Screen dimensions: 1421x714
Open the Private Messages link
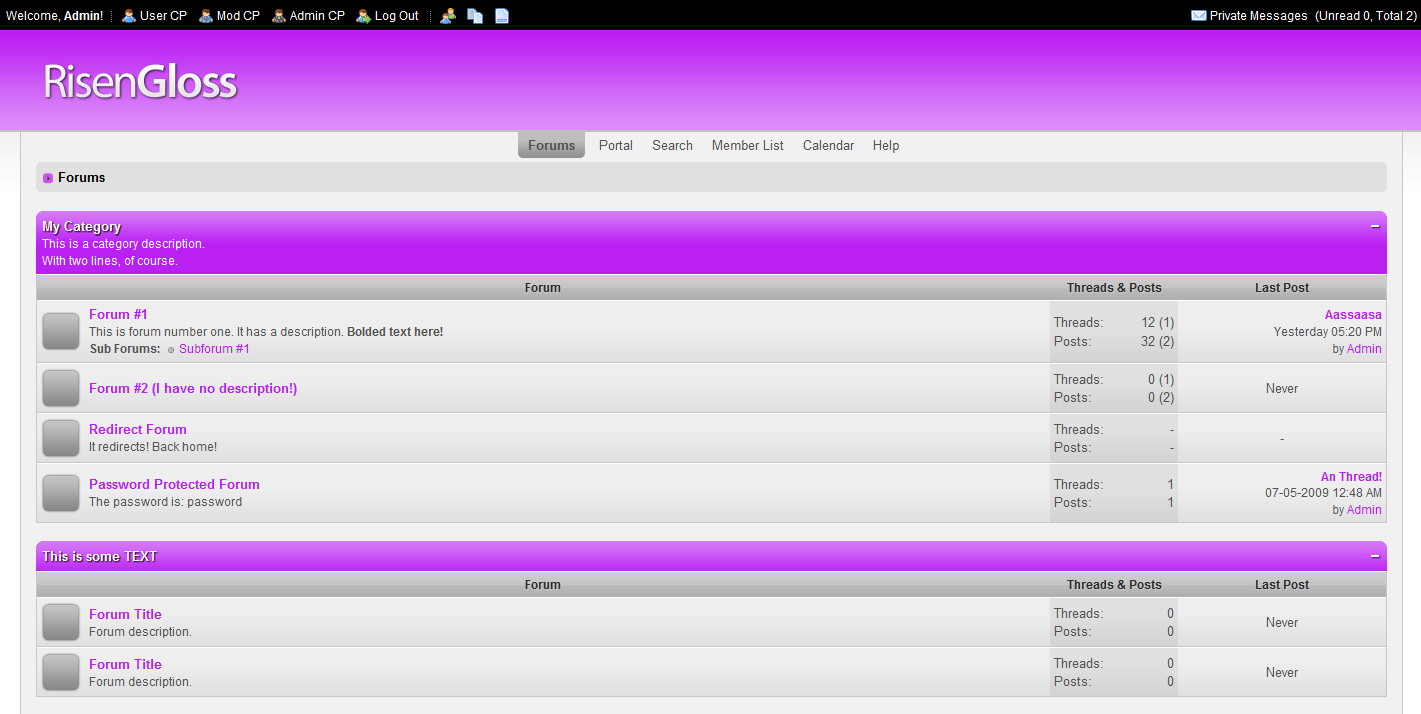(x=1259, y=16)
